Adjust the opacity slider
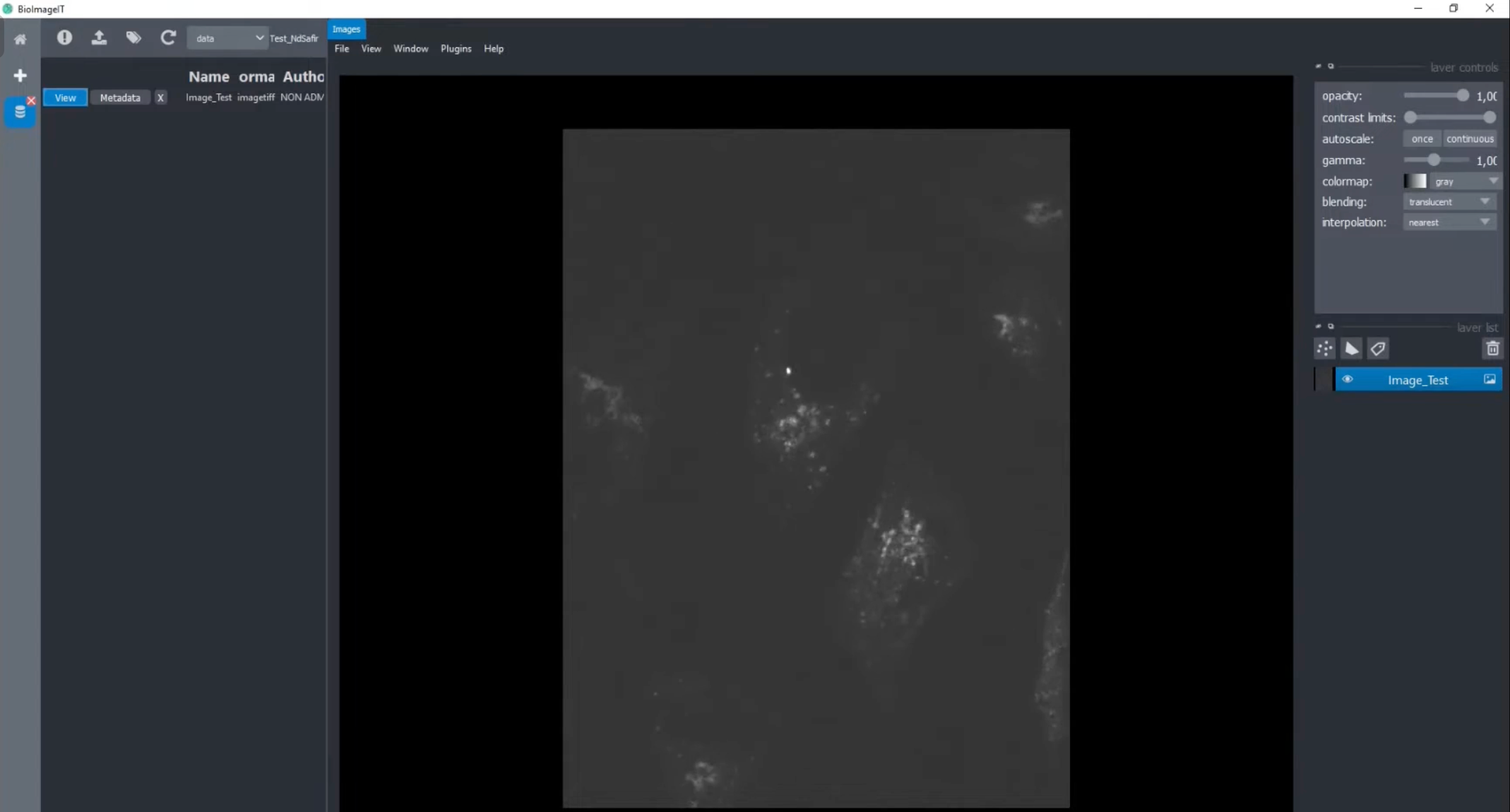The image size is (1510, 812). pos(1437,95)
